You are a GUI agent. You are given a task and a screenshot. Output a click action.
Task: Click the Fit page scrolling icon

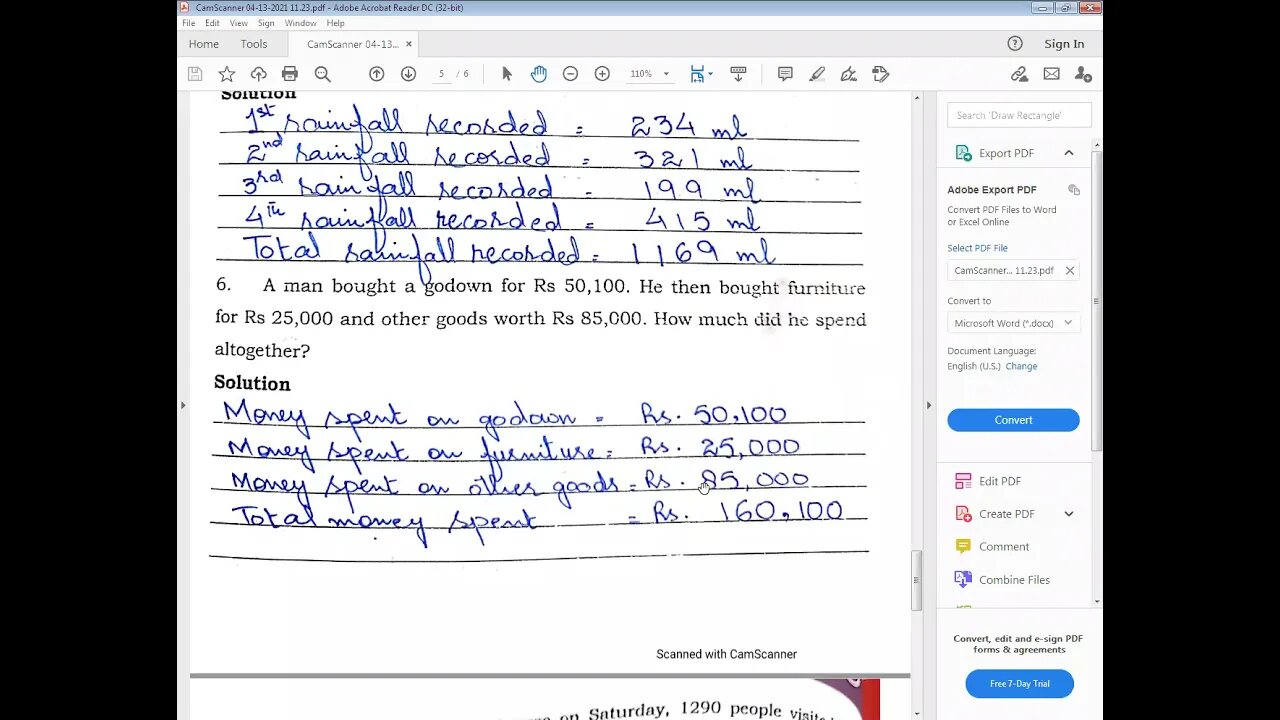point(697,74)
